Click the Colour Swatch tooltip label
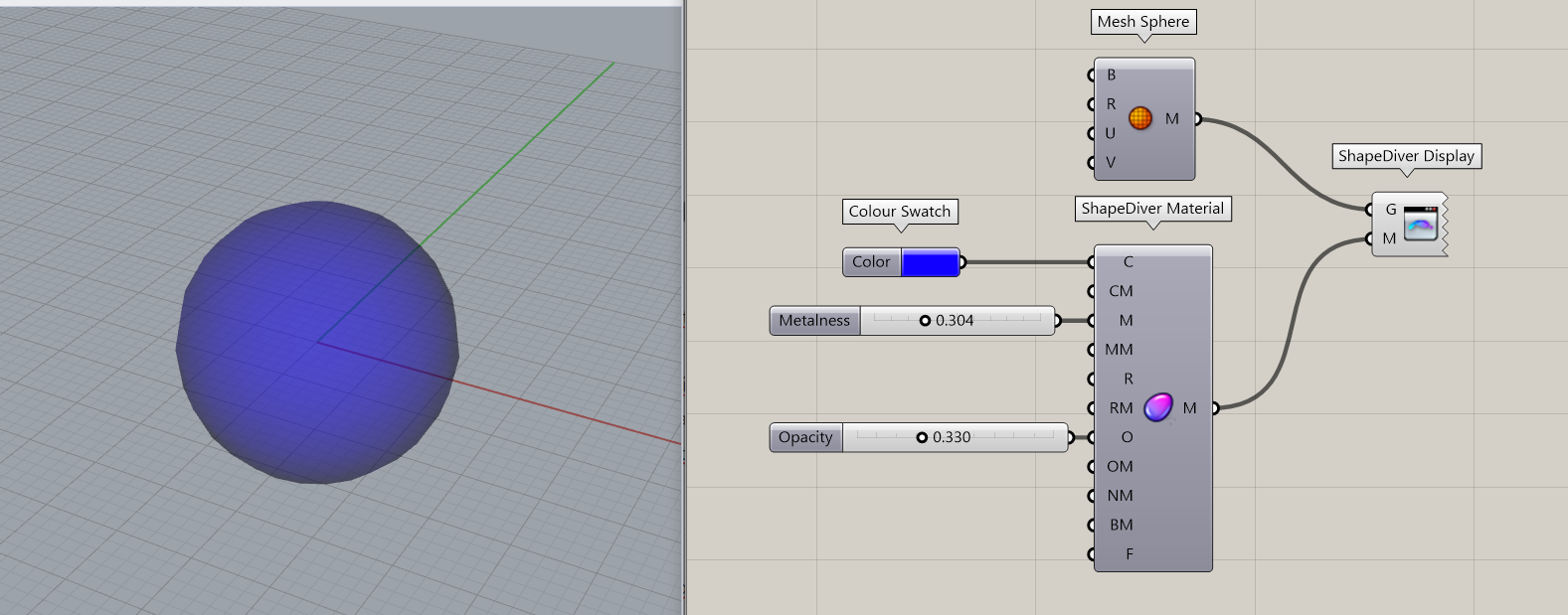The image size is (1568, 615). click(x=899, y=212)
